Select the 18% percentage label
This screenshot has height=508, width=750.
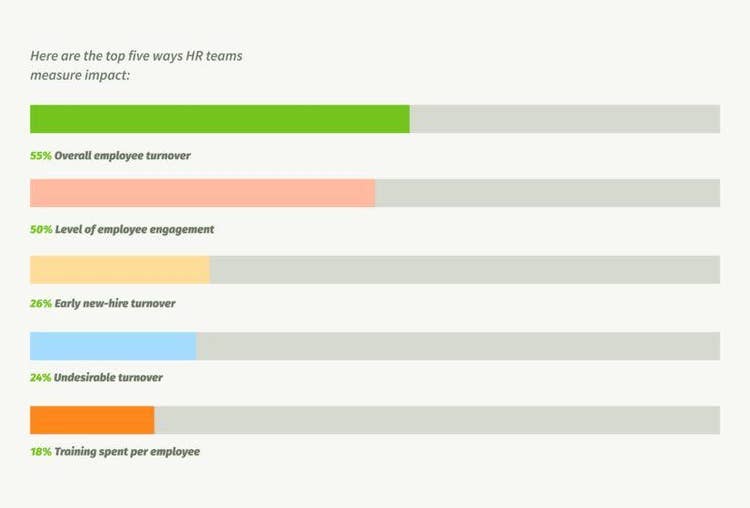coord(41,452)
